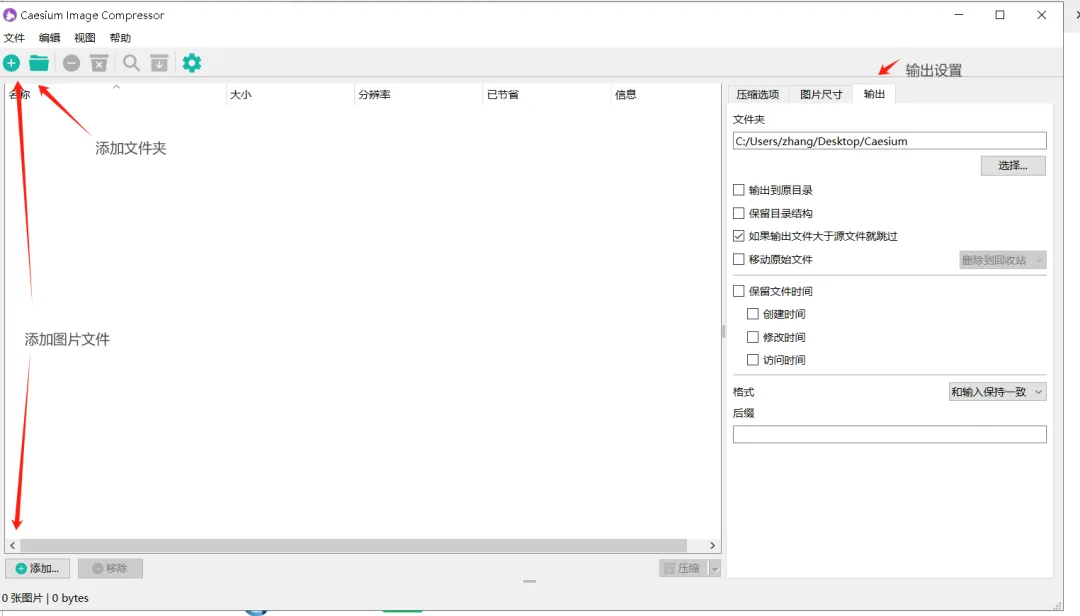This screenshot has height=616, width=1080.
Task: Switch to the 压缩选项 tab
Action: point(758,94)
